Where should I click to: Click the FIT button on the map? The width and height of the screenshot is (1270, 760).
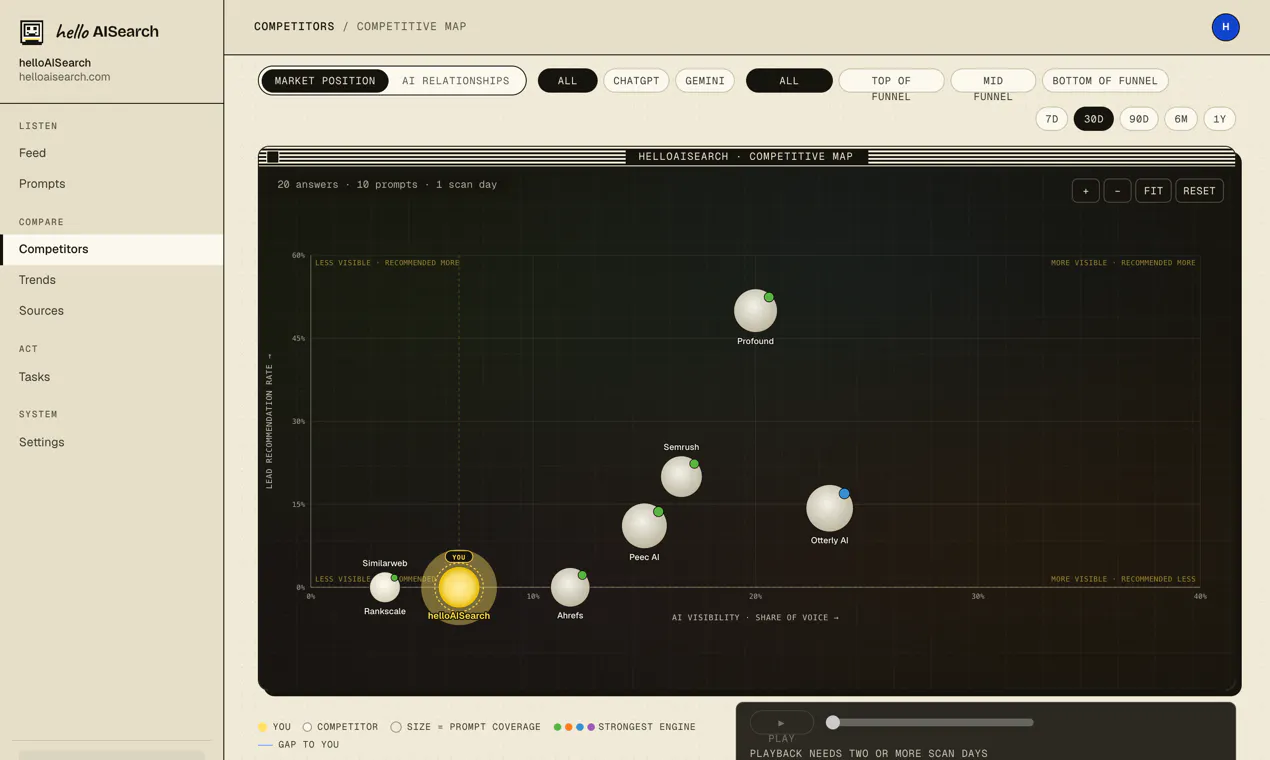point(1153,191)
